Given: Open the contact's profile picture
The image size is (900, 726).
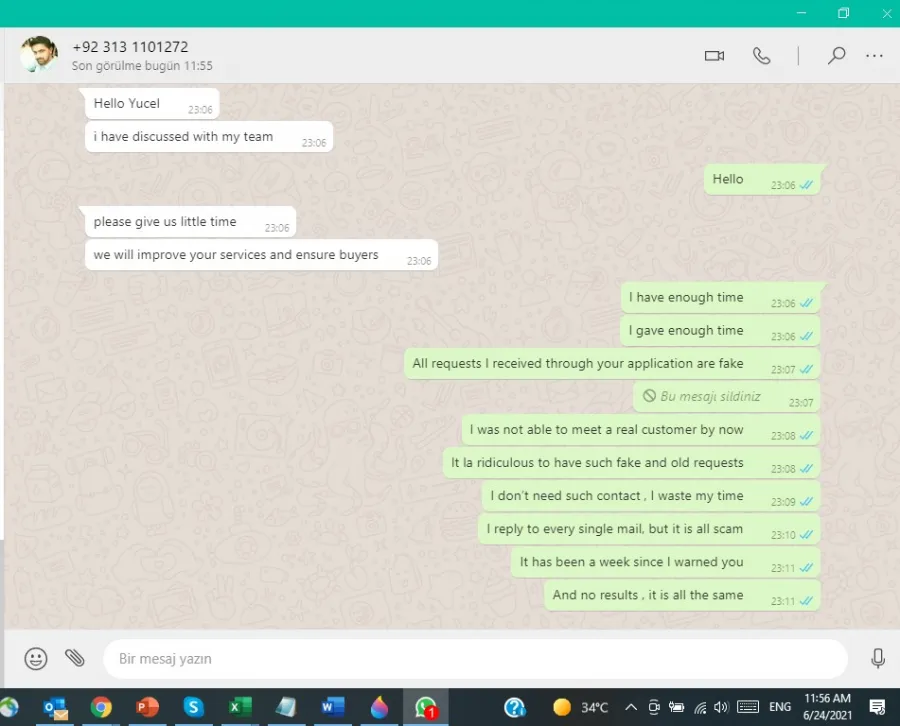Looking at the screenshot, I should [x=39, y=55].
